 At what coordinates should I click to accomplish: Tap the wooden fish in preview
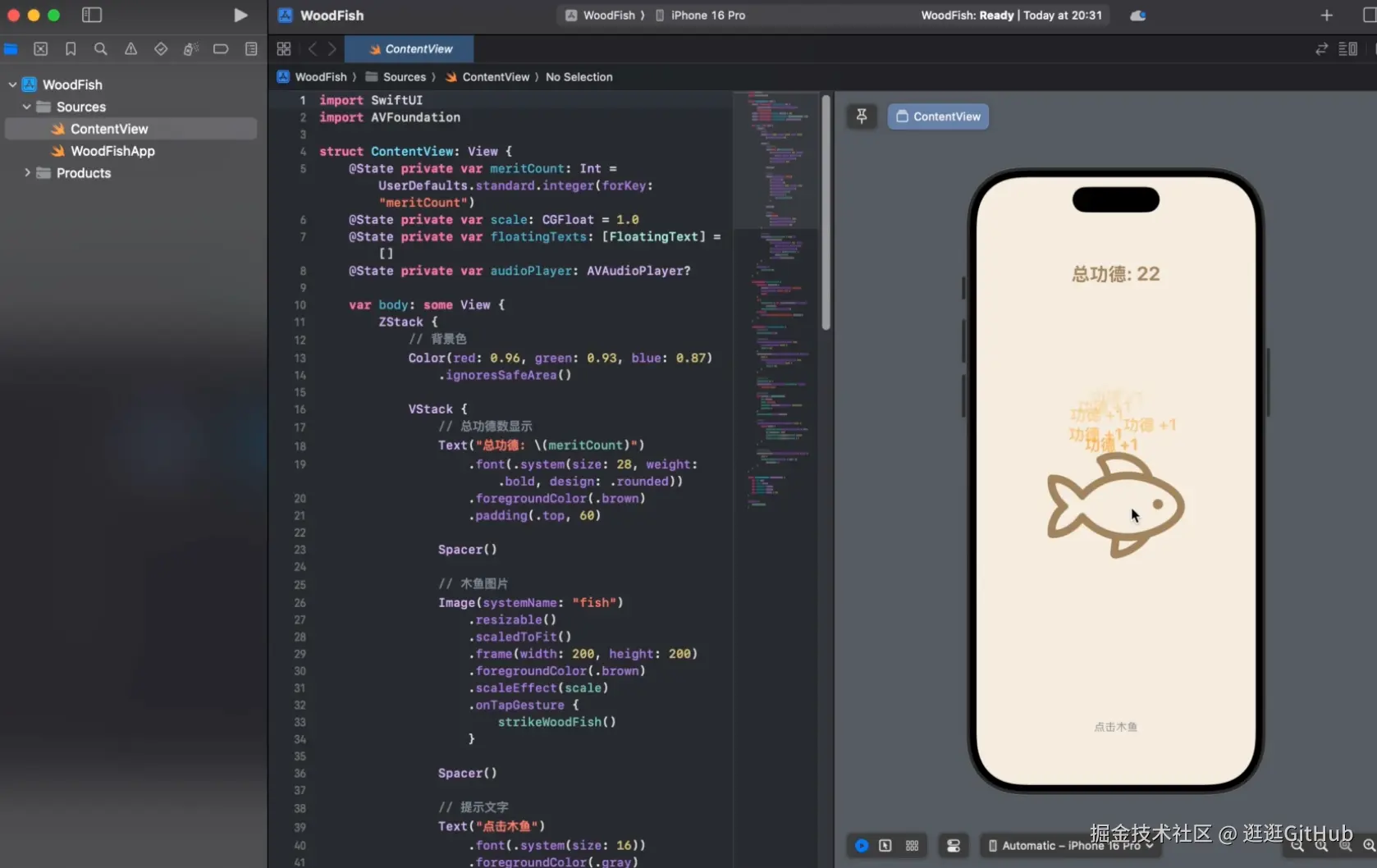point(1115,505)
